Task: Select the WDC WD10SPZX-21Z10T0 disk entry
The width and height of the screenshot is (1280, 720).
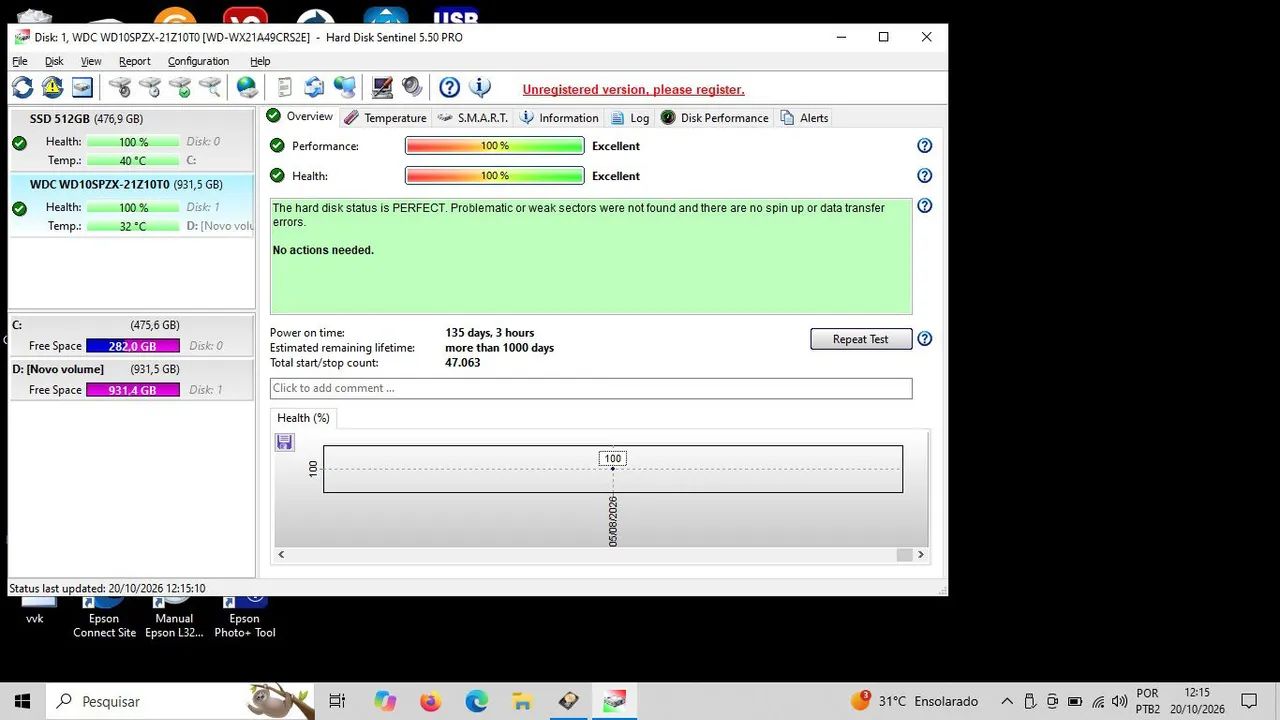Action: [x=131, y=204]
